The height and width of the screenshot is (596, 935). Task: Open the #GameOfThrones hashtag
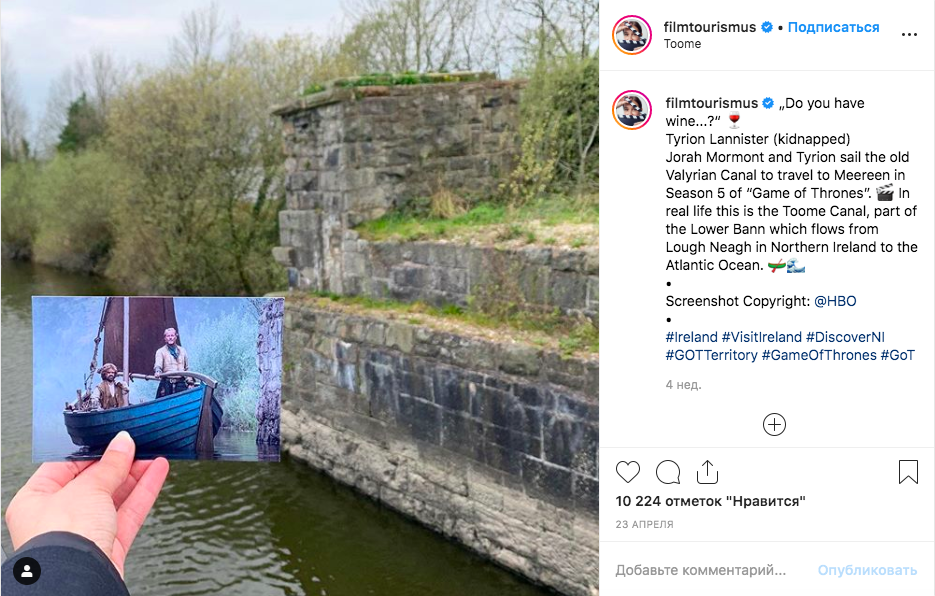tap(819, 355)
